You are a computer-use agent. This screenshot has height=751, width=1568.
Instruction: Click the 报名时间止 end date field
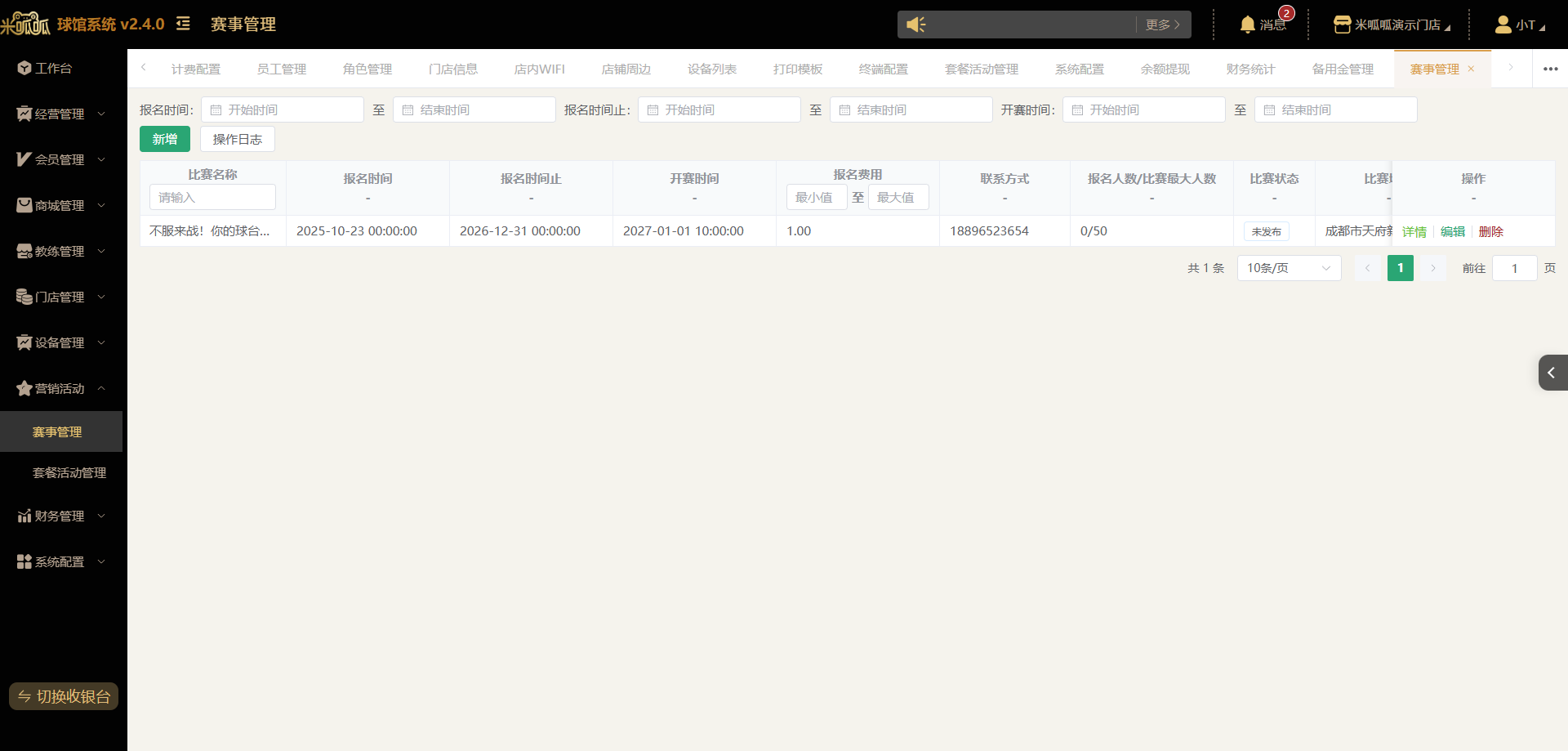(911, 110)
